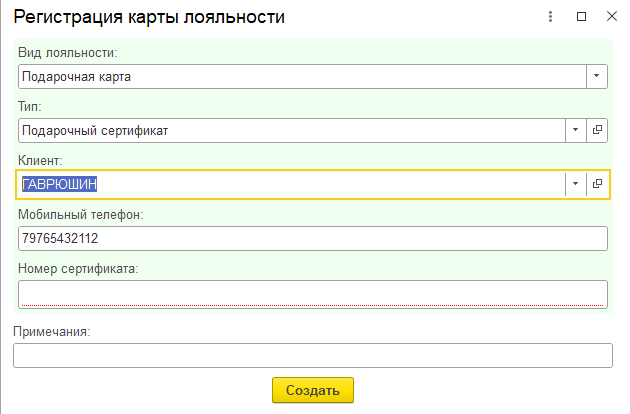Image resolution: width=630 pixels, height=414 pixels.
Task: Click the Регистрация карты лояльности title
Action: point(148,18)
